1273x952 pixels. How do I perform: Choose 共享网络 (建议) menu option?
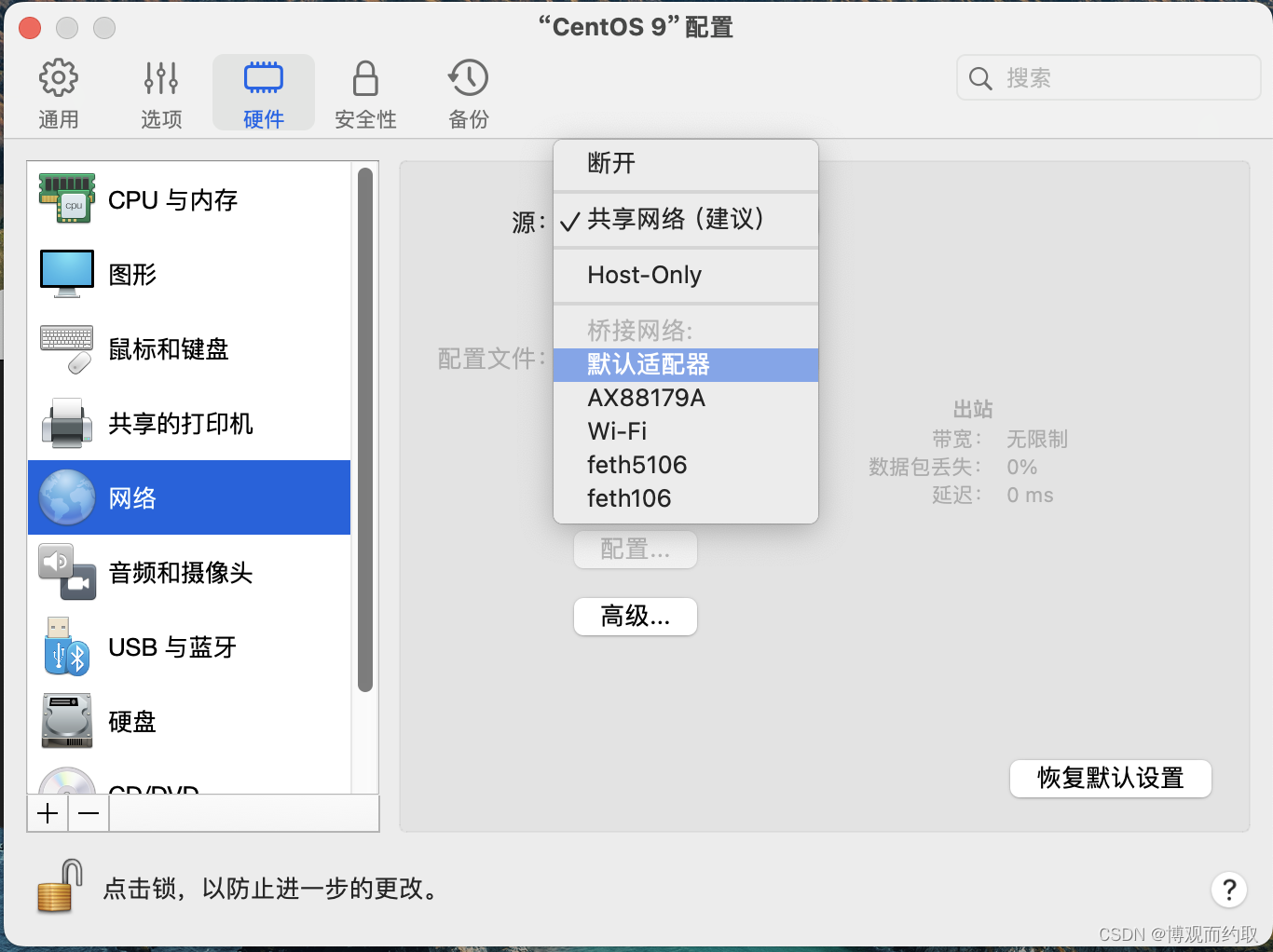686,220
